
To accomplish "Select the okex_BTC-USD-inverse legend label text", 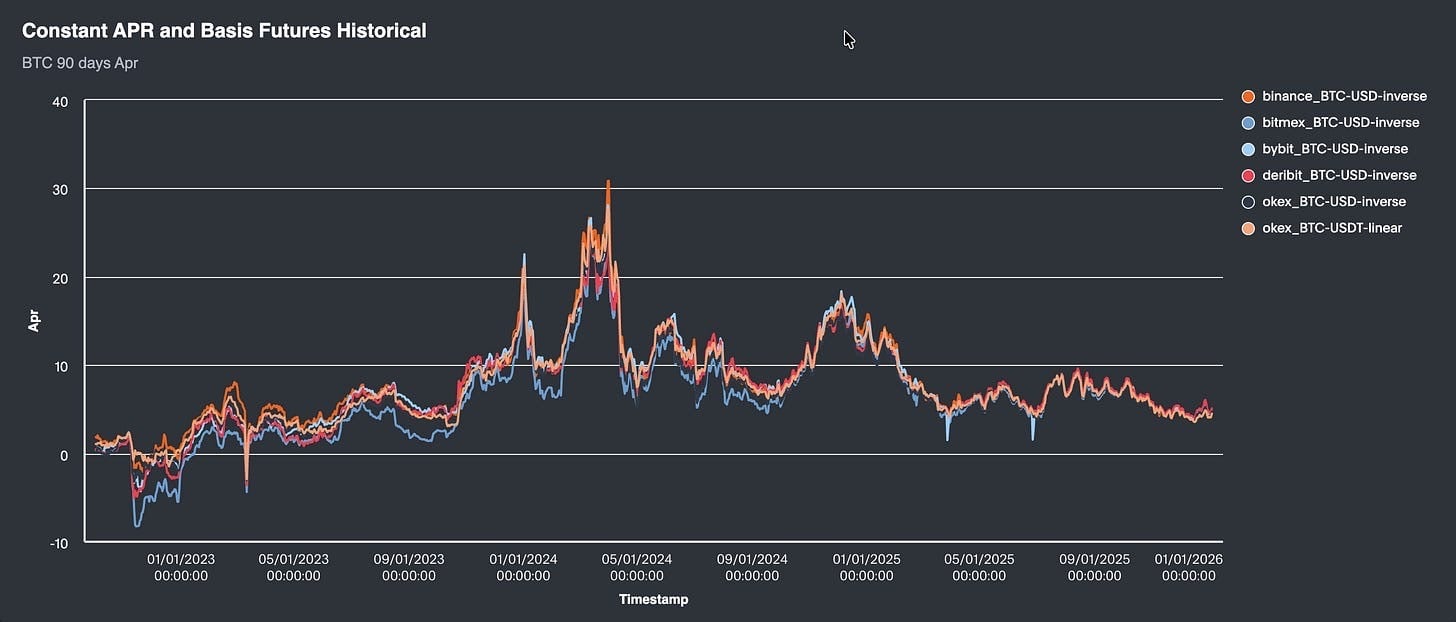I will point(1335,201).
